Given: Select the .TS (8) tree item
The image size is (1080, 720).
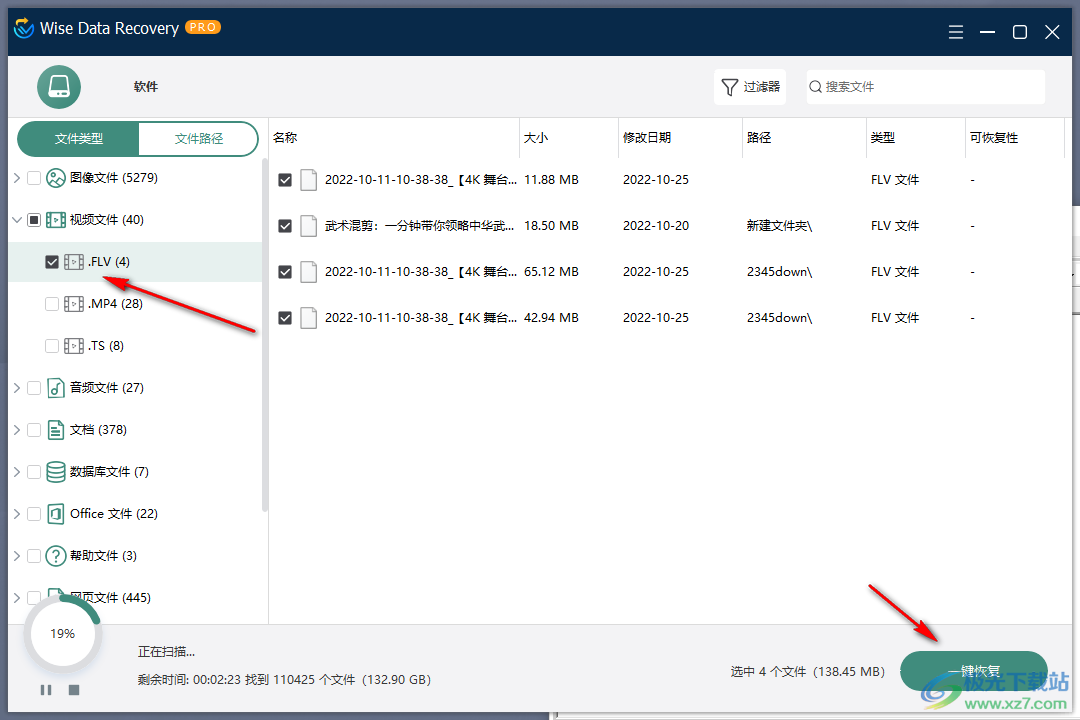Looking at the screenshot, I should pos(135,346).
